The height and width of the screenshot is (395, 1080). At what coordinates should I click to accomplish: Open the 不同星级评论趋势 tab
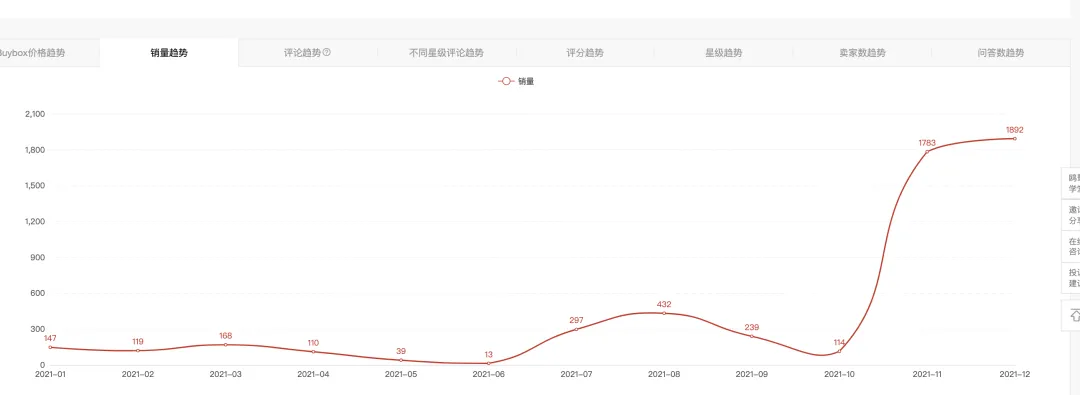pyautogui.click(x=446, y=53)
